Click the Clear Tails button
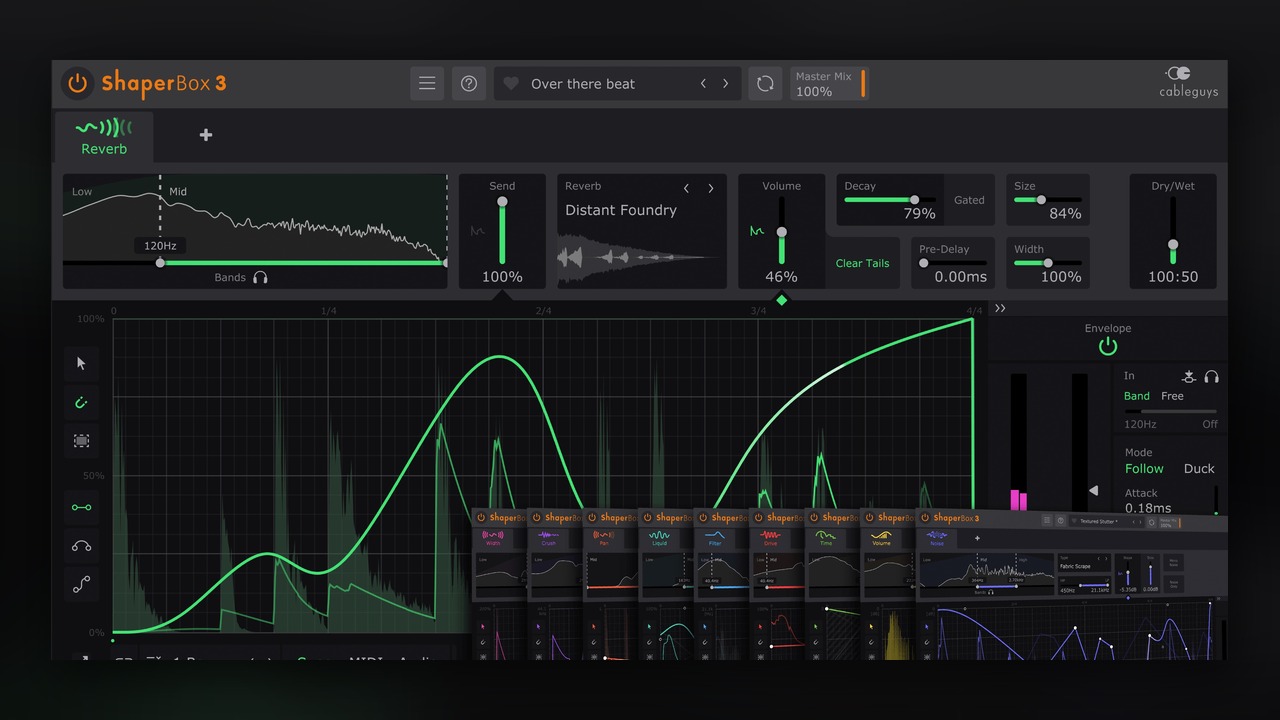This screenshot has width=1280, height=720. coord(862,263)
